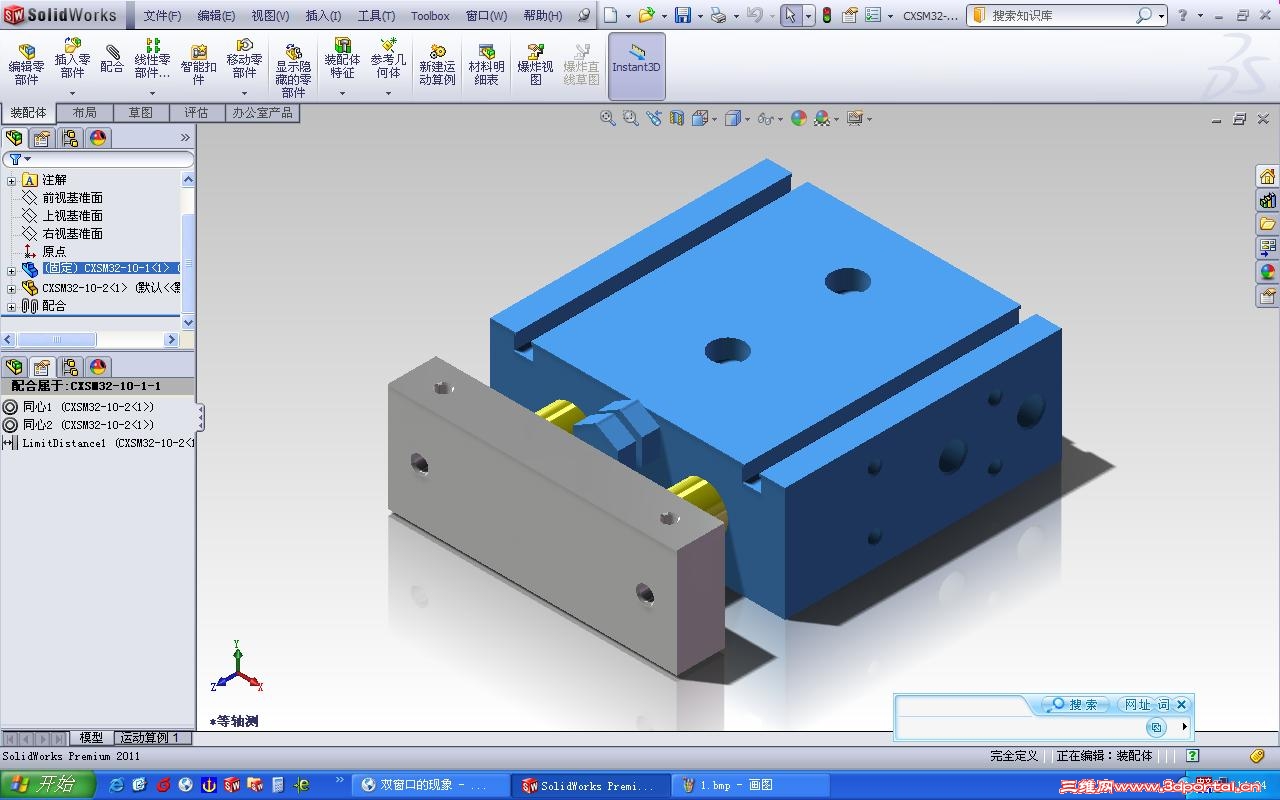
Task: Open the Toolbox menu
Action: point(430,16)
